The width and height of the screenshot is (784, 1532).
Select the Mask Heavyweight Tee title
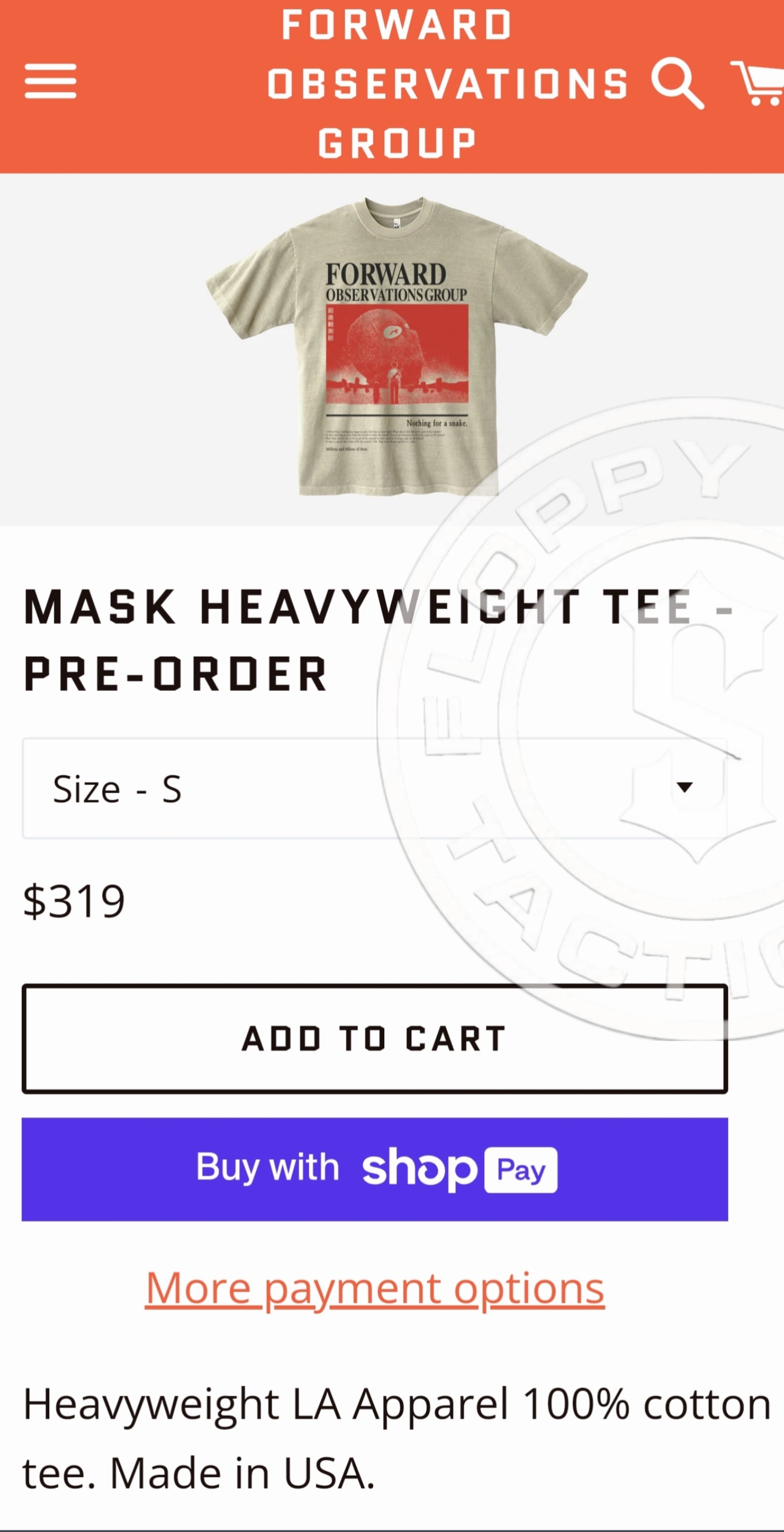pos(378,640)
